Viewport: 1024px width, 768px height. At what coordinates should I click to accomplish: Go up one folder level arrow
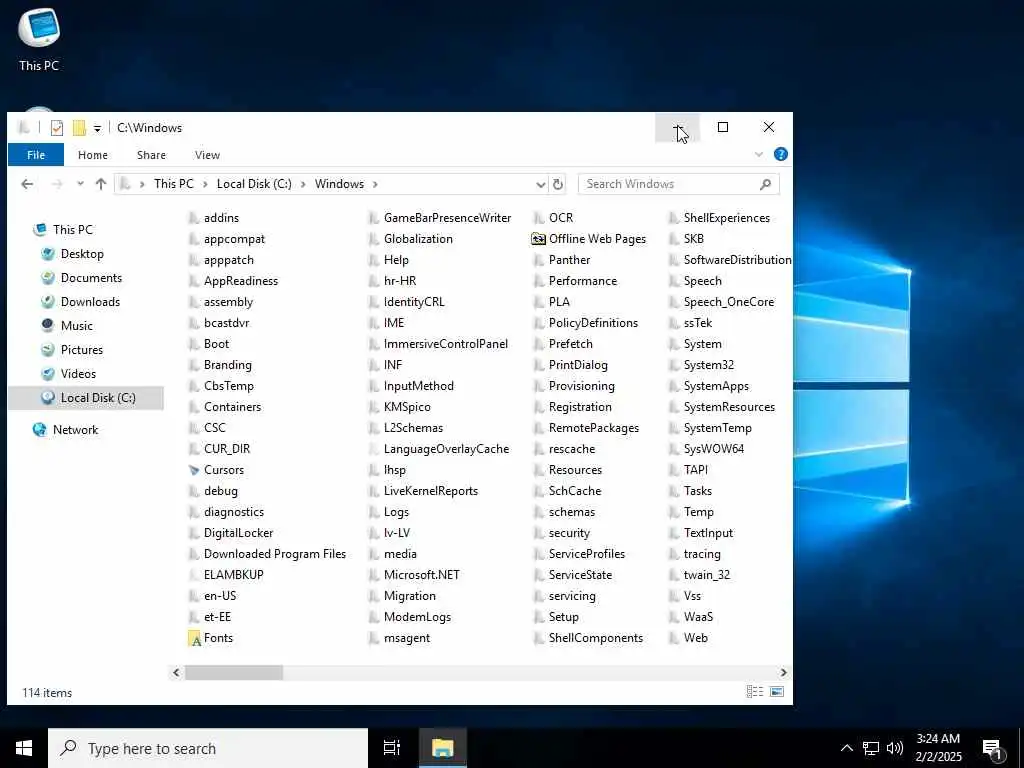click(101, 184)
